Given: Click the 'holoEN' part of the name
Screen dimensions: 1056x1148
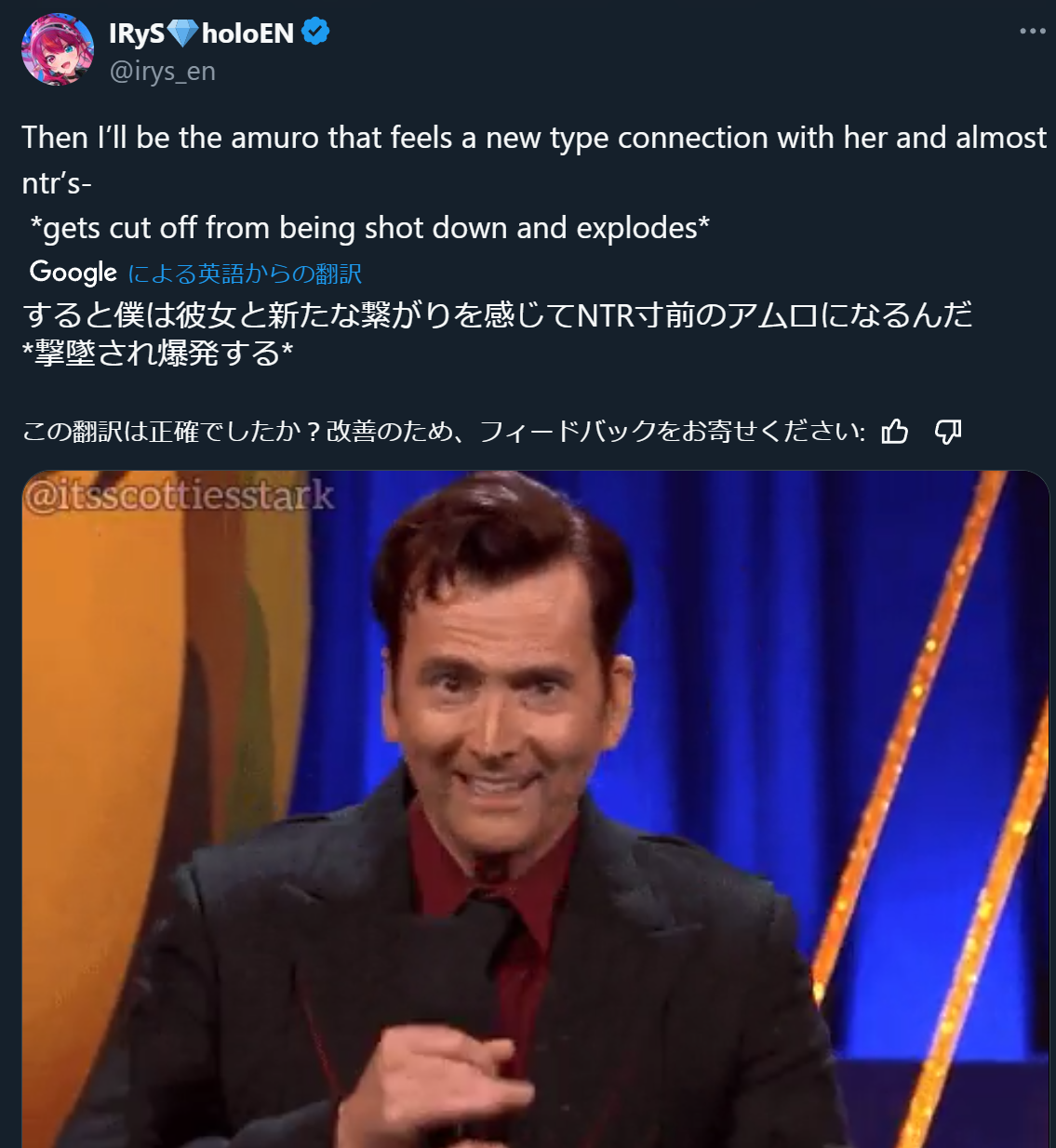Looking at the screenshot, I should [x=247, y=33].
